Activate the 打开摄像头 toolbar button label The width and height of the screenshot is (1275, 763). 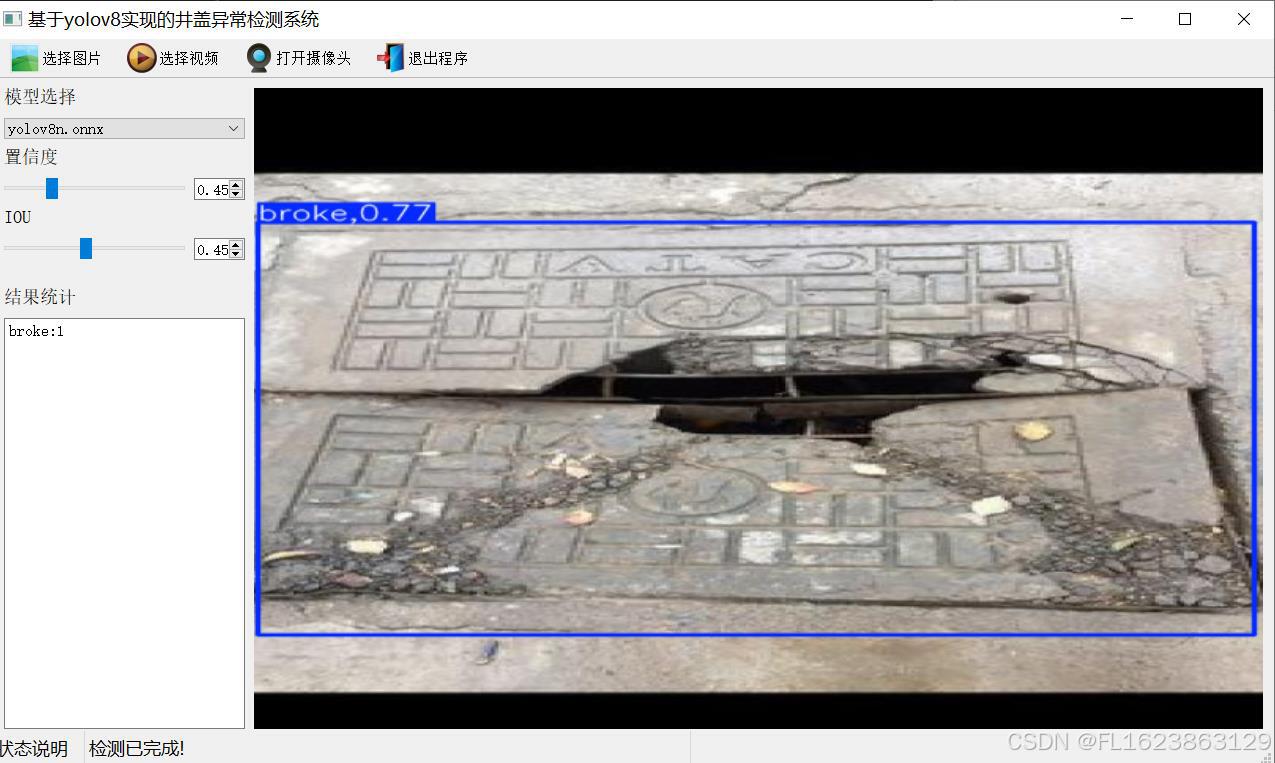pyautogui.click(x=313, y=58)
